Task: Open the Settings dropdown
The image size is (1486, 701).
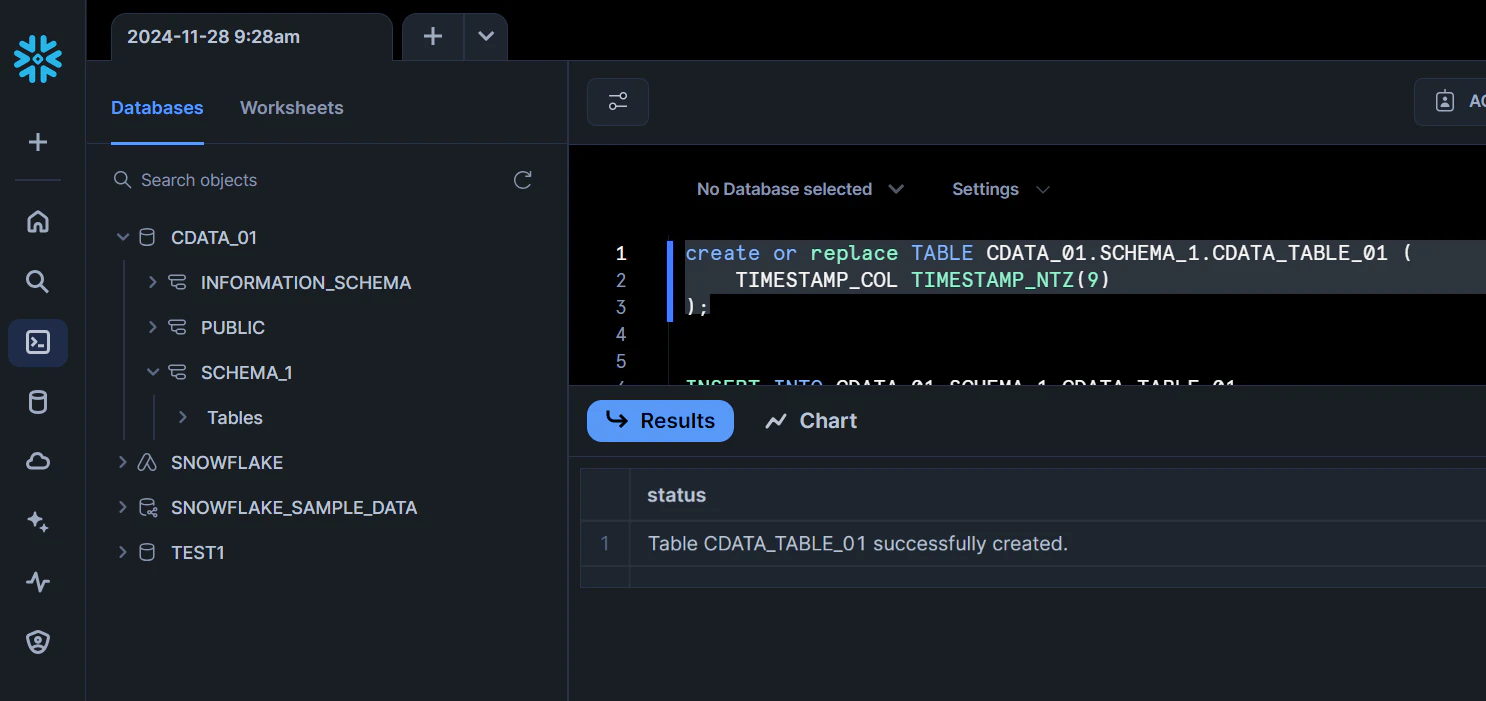Action: [1001, 189]
